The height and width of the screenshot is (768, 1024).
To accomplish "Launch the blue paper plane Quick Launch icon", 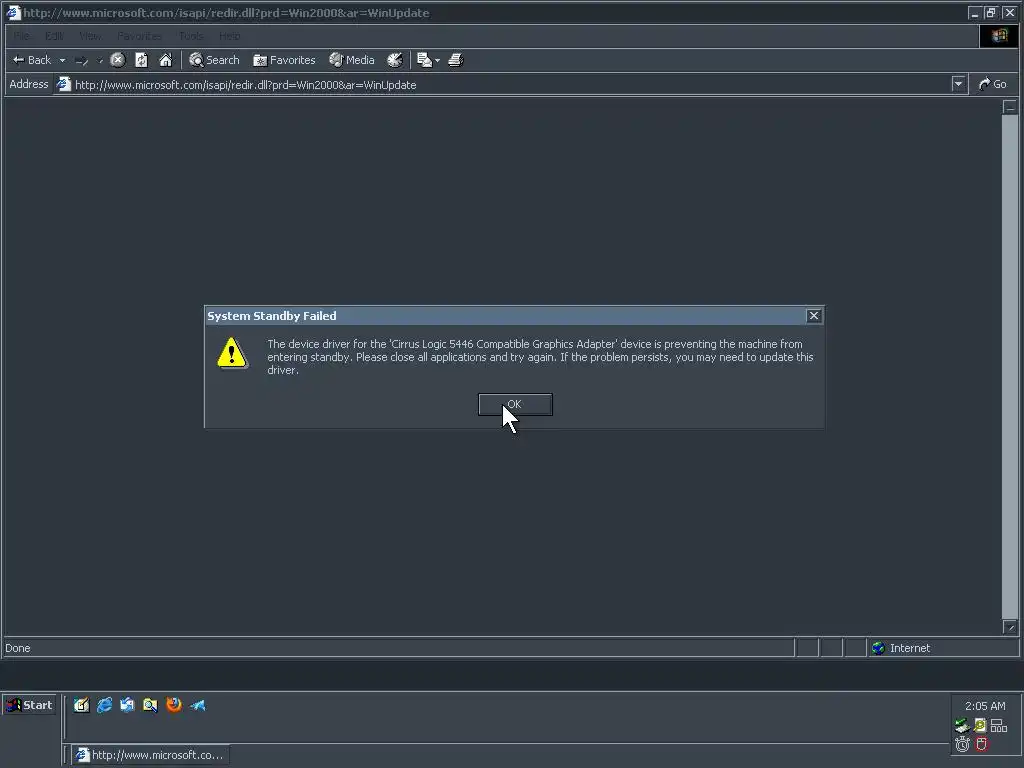I will click(197, 705).
